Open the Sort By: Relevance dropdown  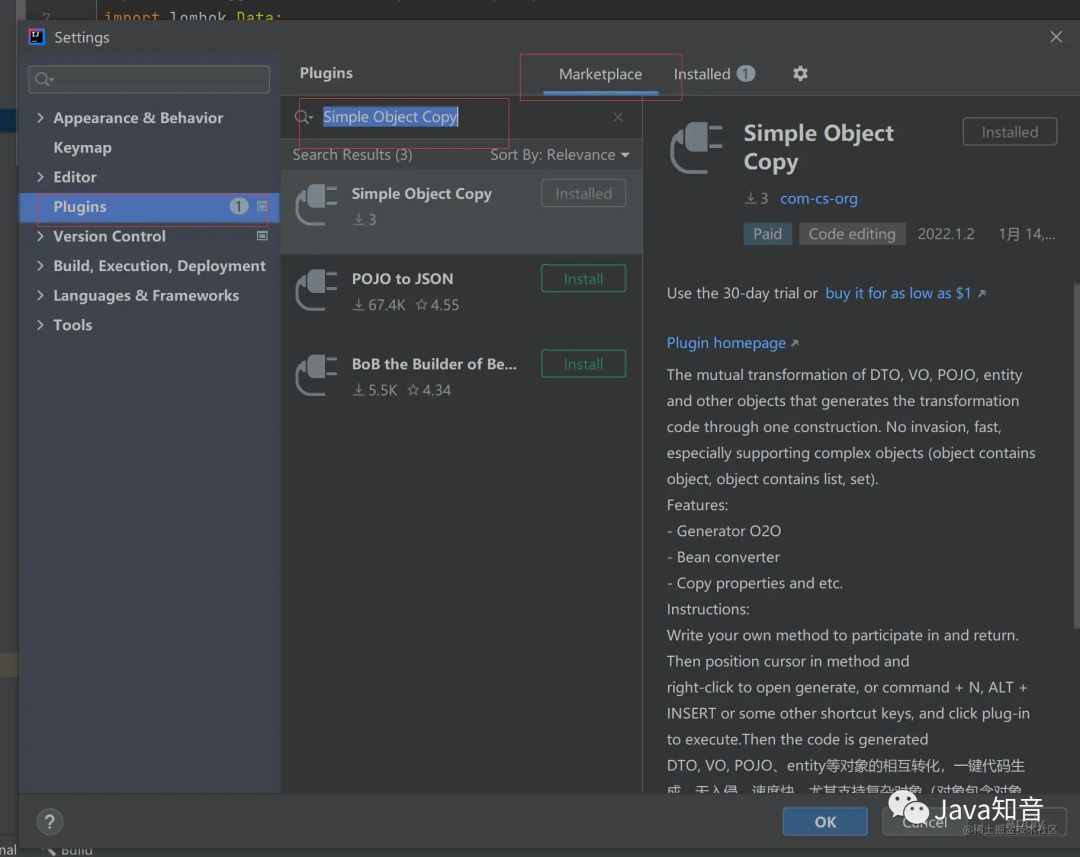click(559, 155)
